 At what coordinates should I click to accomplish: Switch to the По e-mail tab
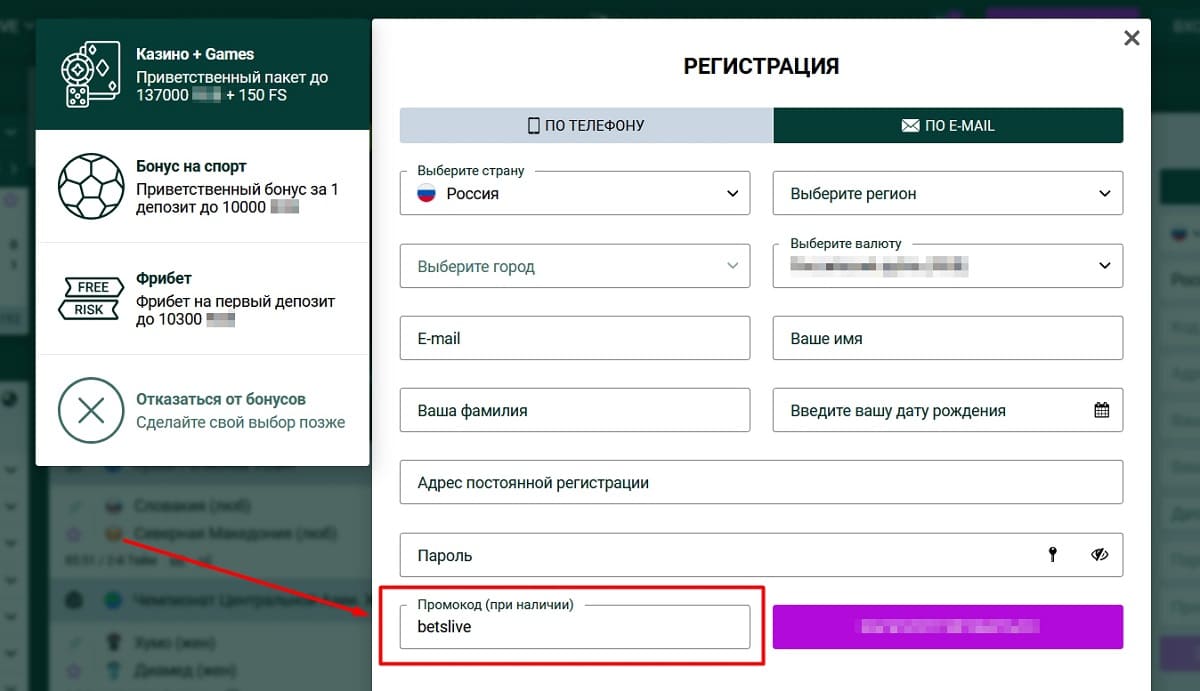click(948, 126)
